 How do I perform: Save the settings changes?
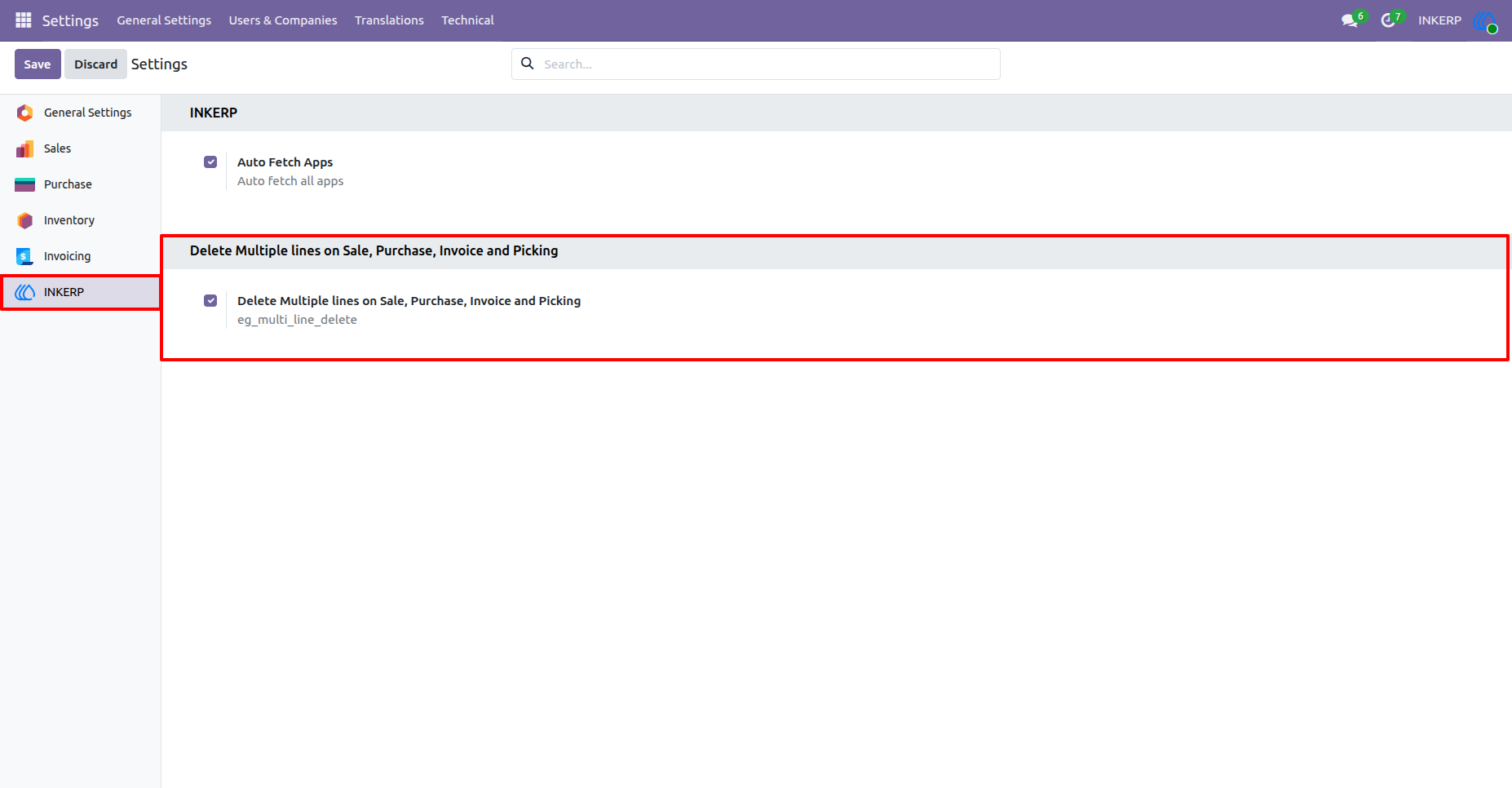[x=38, y=64]
